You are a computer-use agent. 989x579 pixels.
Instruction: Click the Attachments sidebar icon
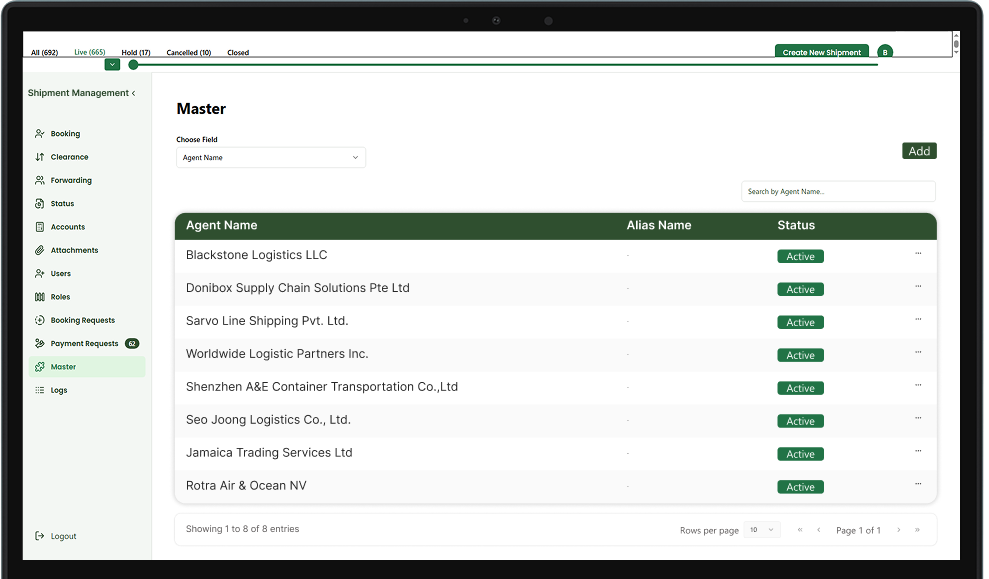point(40,250)
